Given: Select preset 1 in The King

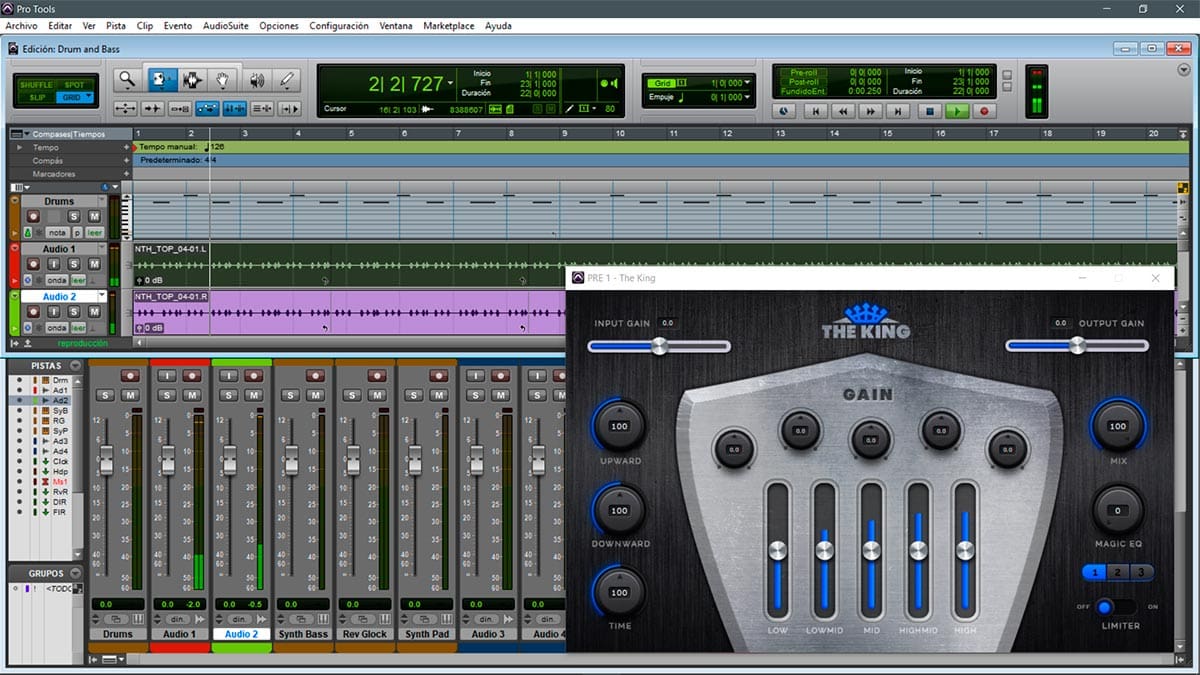Looking at the screenshot, I should pos(1094,573).
